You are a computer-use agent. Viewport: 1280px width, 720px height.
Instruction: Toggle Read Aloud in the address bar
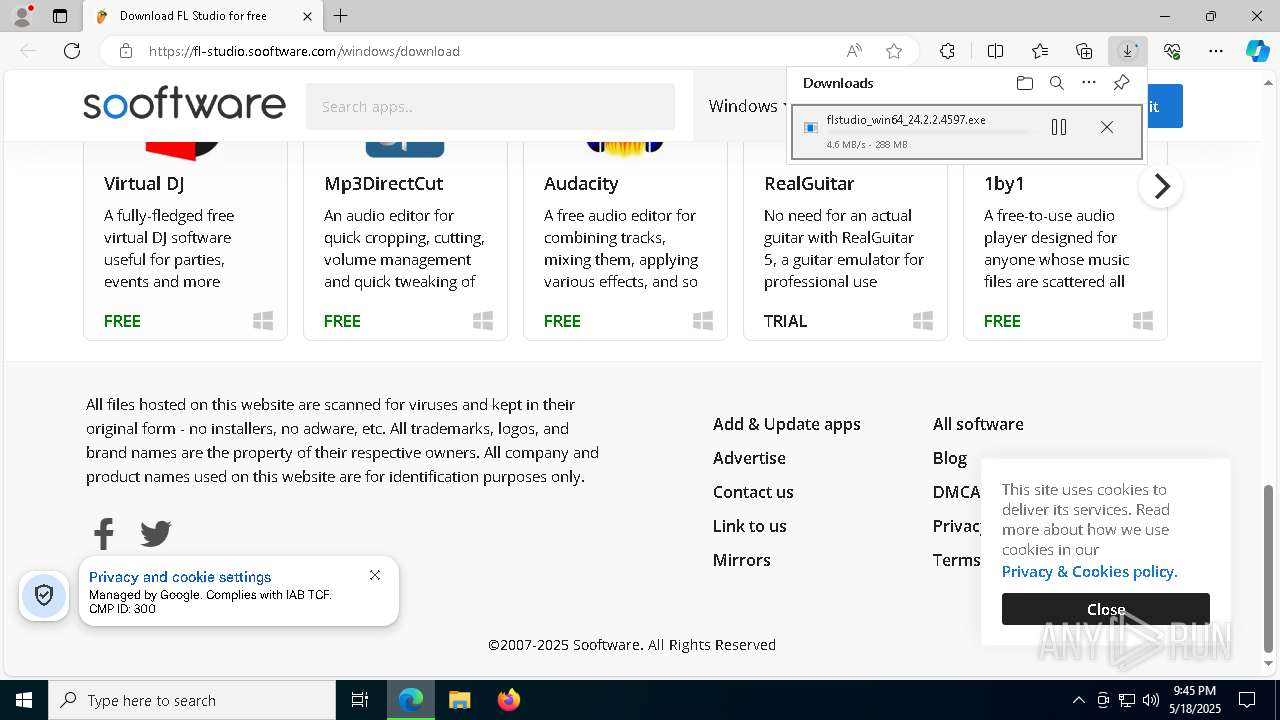point(854,51)
